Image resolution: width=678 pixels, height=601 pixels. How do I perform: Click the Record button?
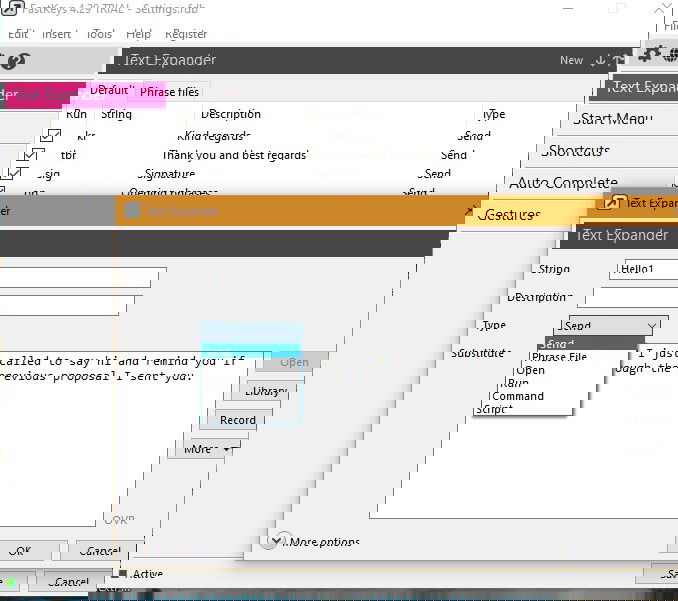coord(237,420)
